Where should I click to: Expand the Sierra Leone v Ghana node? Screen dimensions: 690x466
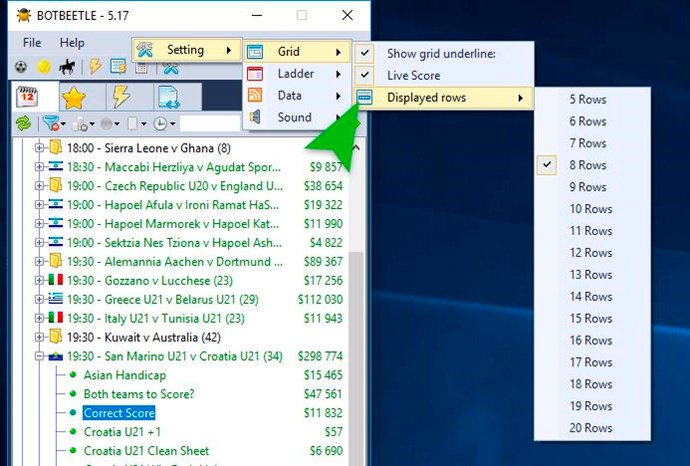click(x=39, y=148)
